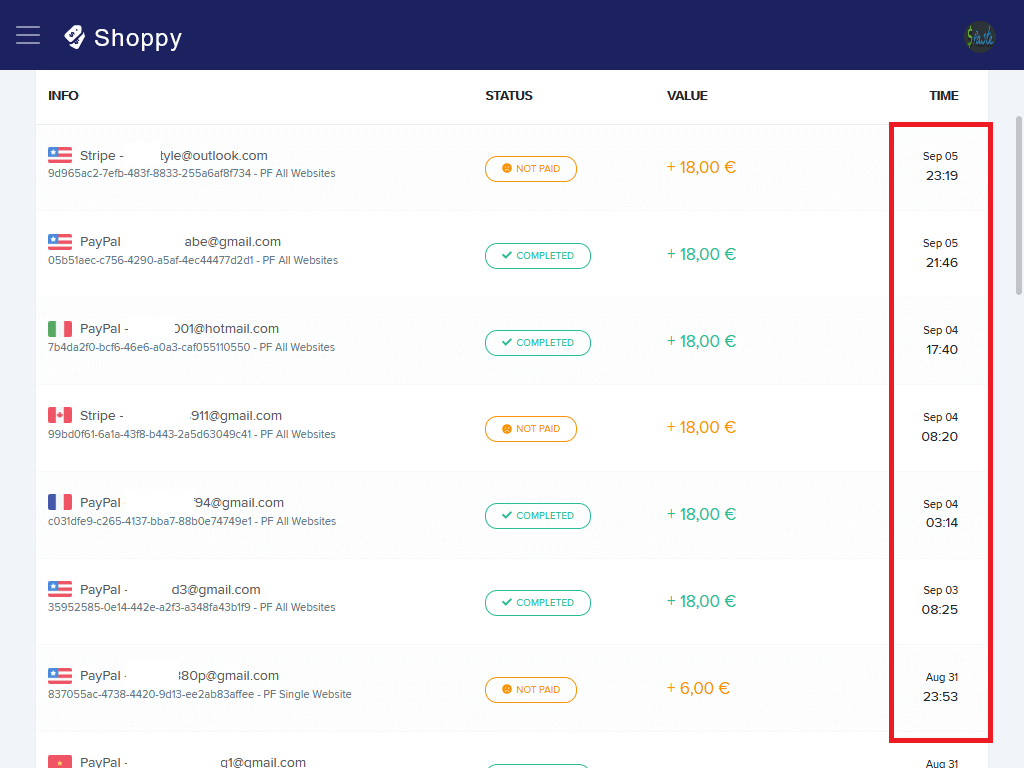Click the Sep 03 08:25 timestamp
The height and width of the screenshot is (768, 1024).
click(940, 600)
